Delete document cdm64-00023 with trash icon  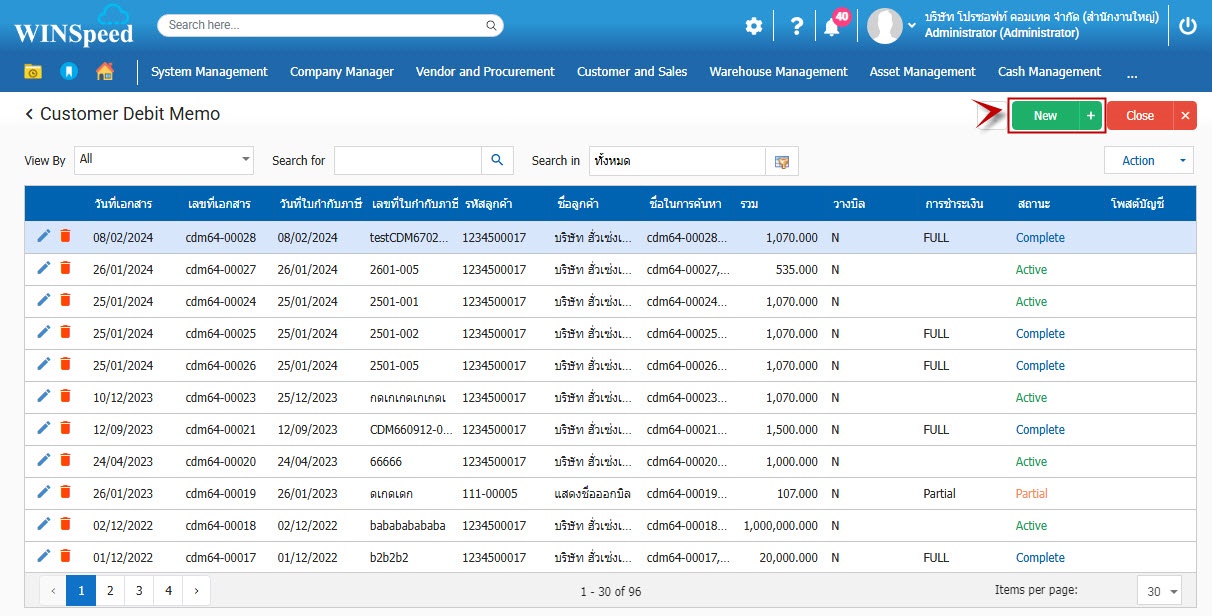65,396
